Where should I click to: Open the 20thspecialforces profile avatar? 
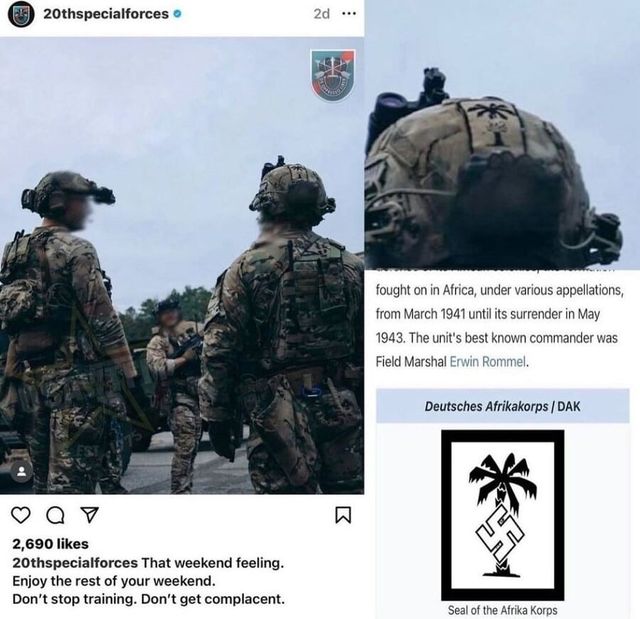click(21, 14)
